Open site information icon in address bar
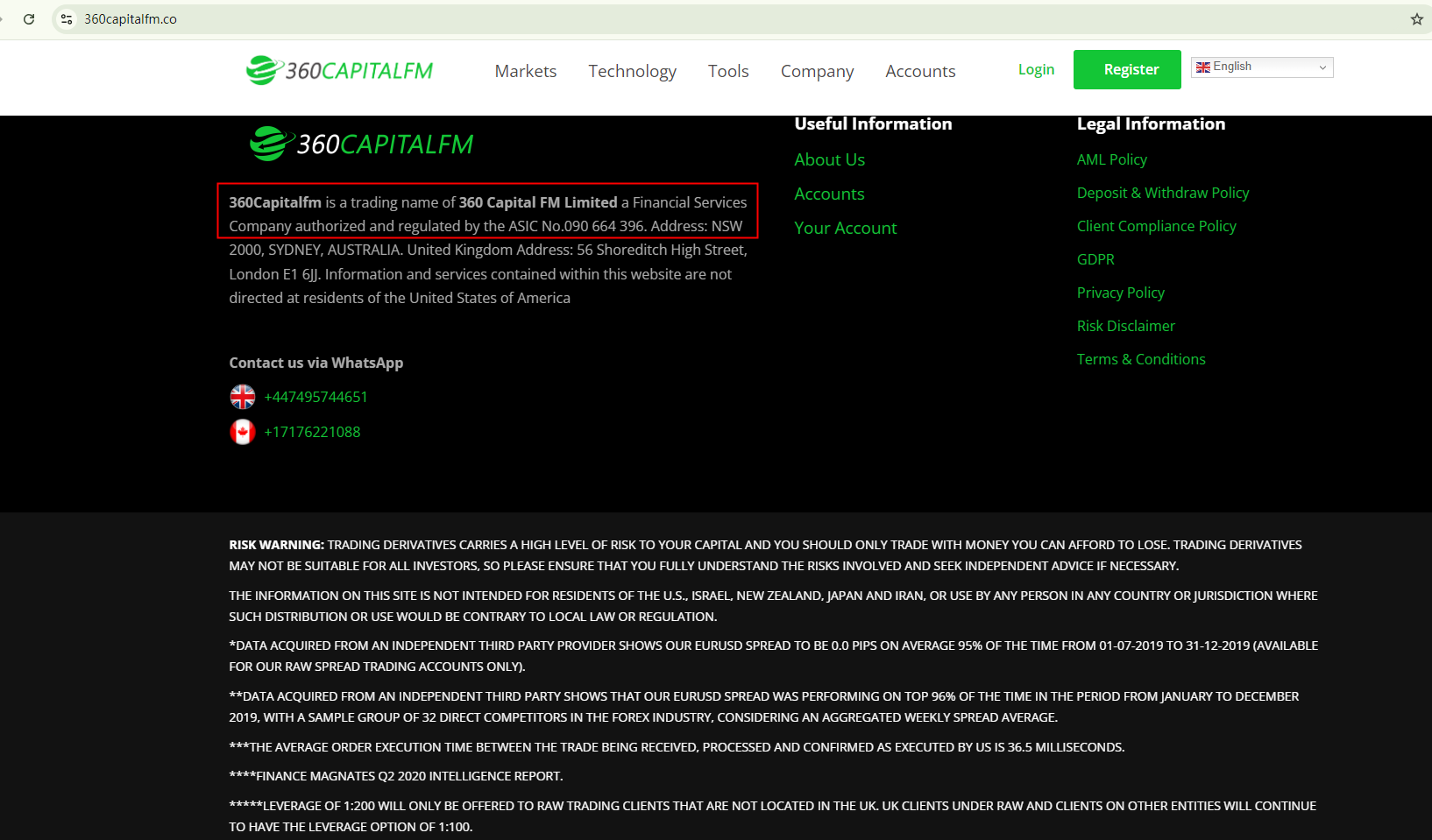This screenshot has width=1432, height=840. pos(67,19)
